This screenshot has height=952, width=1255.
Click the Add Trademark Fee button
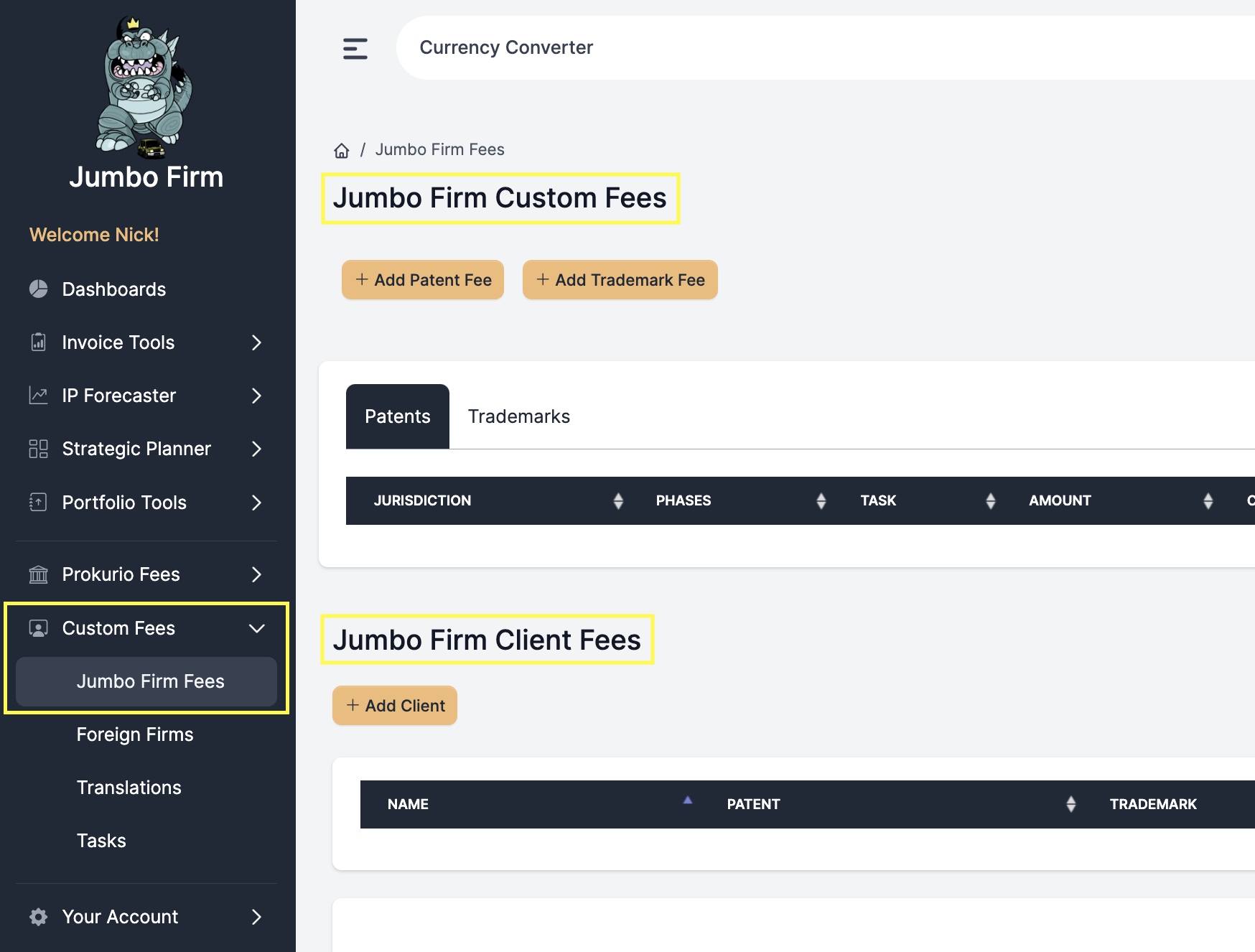click(x=620, y=280)
